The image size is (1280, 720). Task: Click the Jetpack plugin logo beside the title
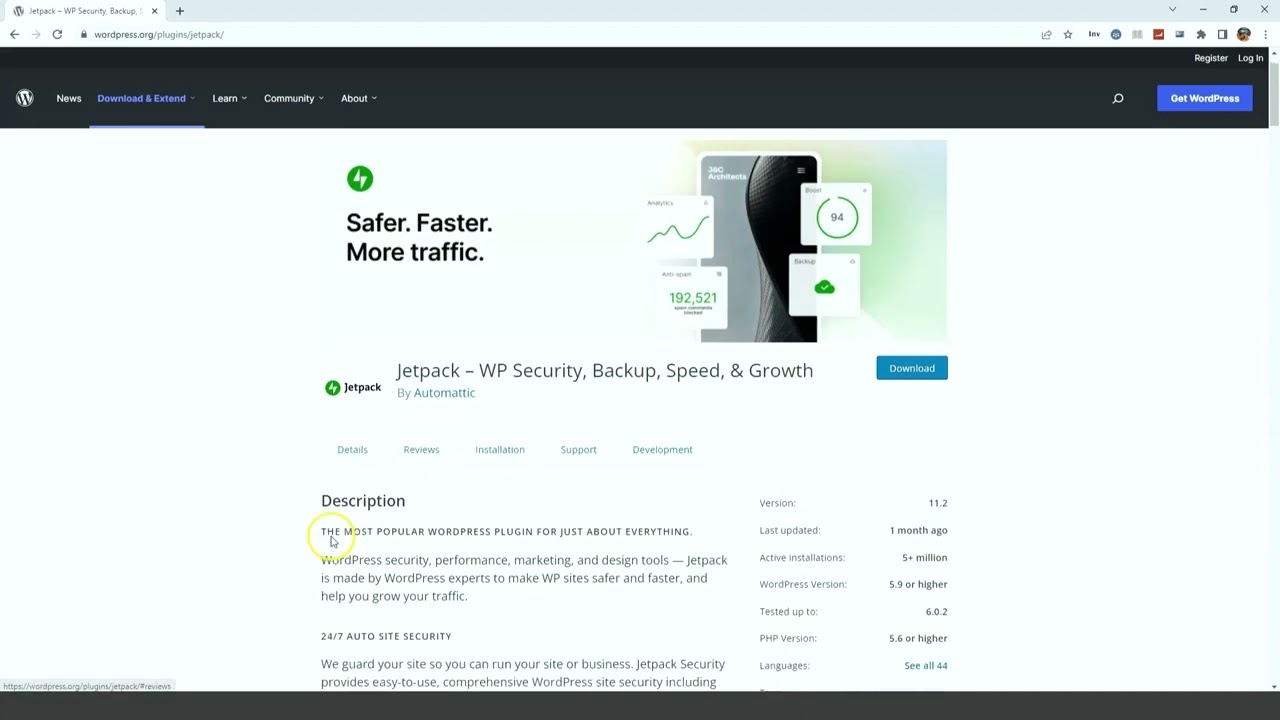(x=353, y=388)
